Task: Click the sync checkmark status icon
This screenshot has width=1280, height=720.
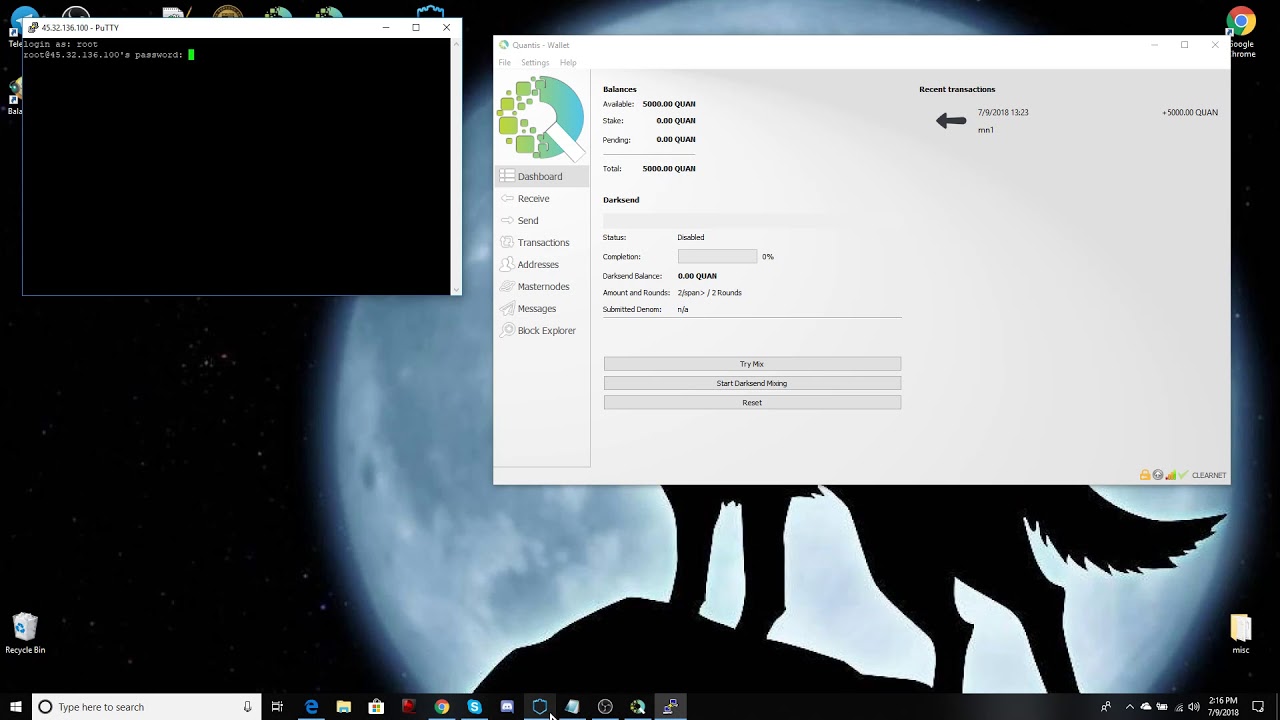Action: coord(1183,475)
